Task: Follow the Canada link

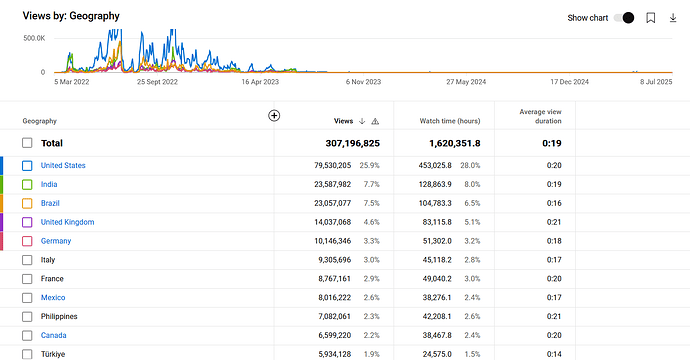Action: coord(53,335)
